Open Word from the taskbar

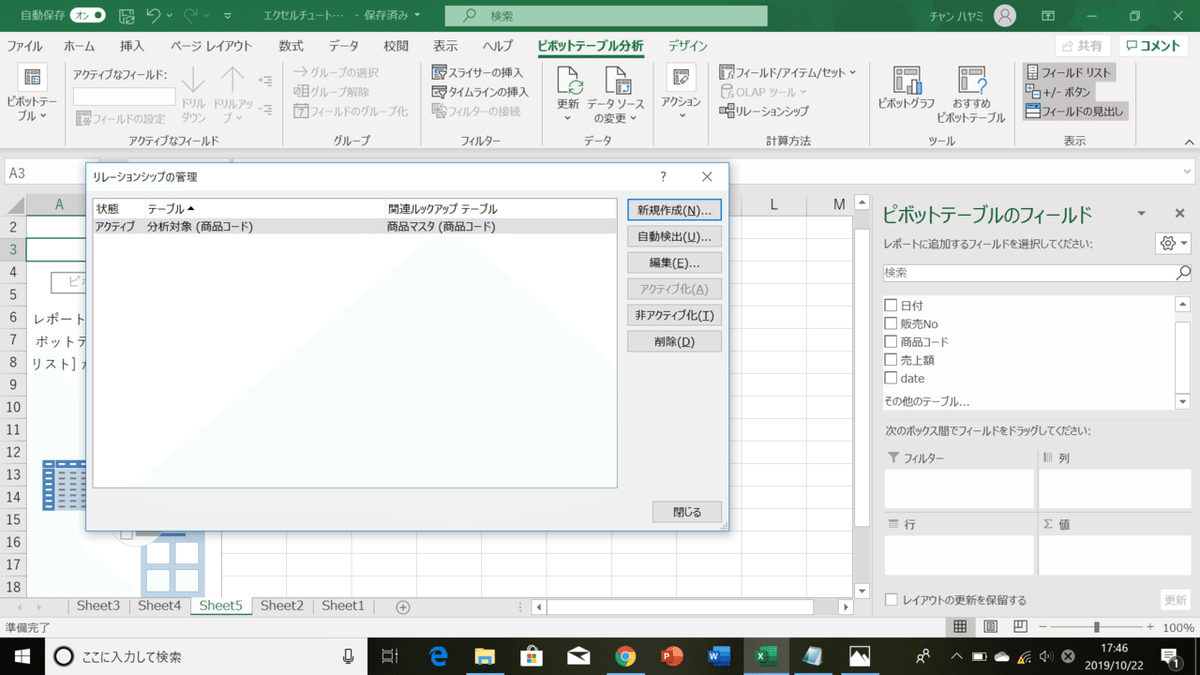coord(718,656)
